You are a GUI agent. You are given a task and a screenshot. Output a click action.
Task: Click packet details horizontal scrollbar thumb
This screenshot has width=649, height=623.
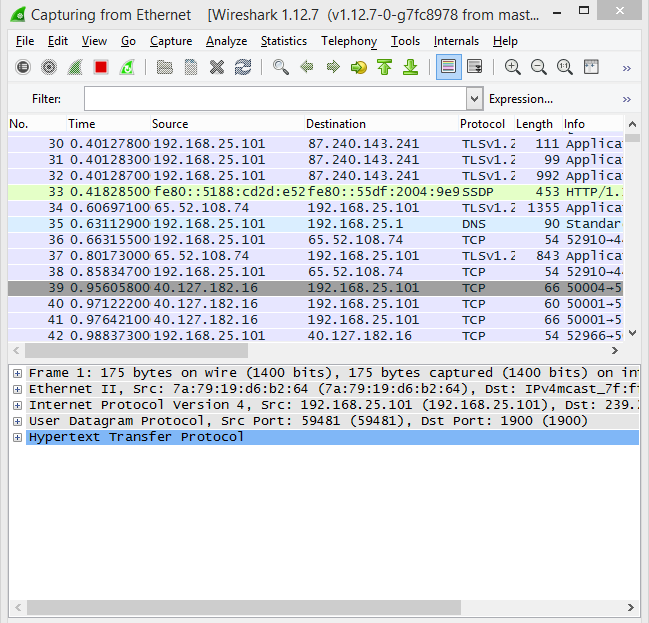click(244, 607)
